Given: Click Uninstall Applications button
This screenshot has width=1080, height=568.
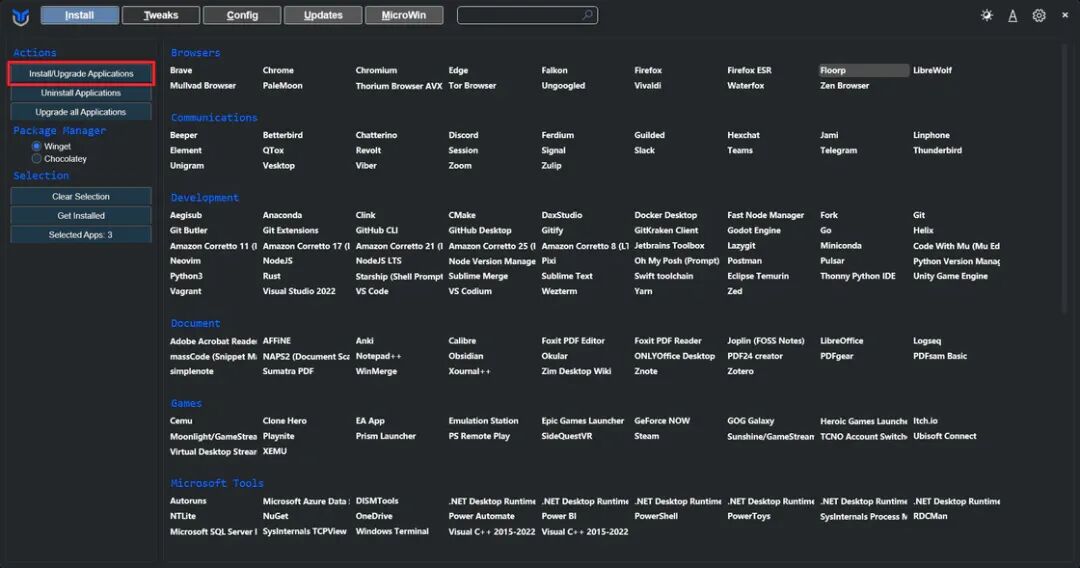Looking at the screenshot, I should pos(81,93).
